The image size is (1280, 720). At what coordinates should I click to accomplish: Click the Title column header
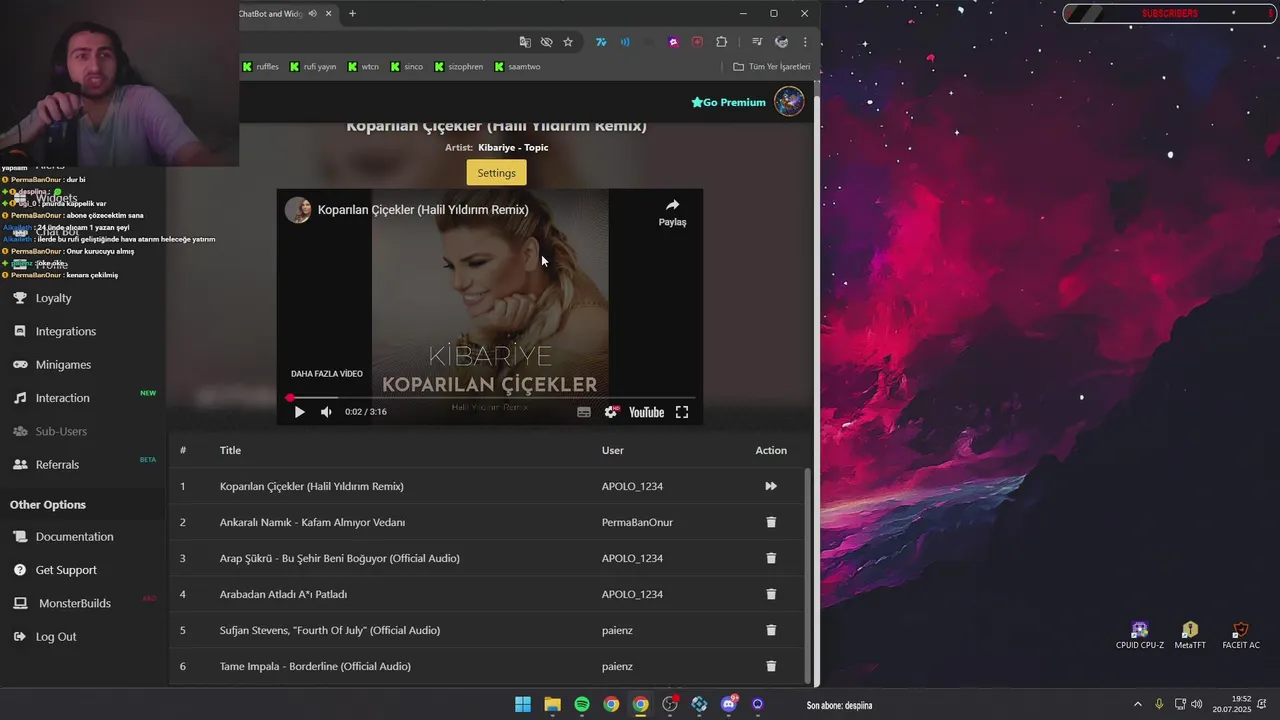[x=230, y=450]
